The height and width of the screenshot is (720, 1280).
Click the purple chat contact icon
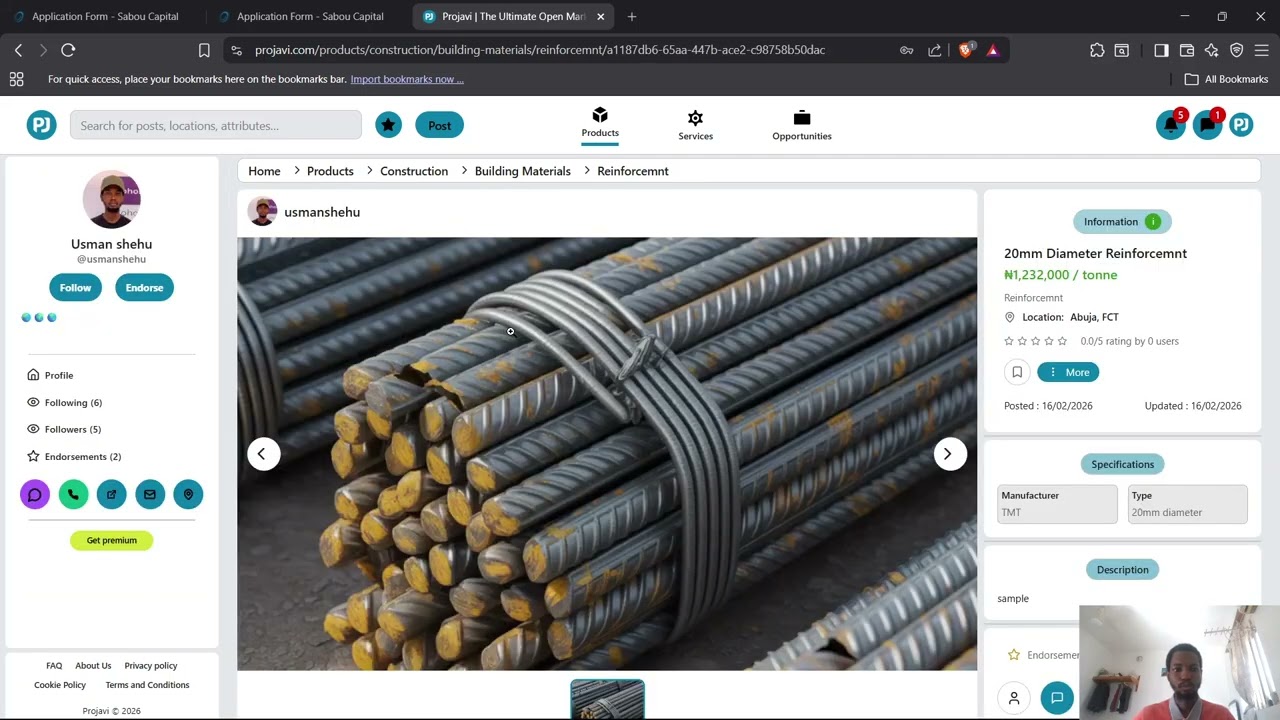pos(35,494)
